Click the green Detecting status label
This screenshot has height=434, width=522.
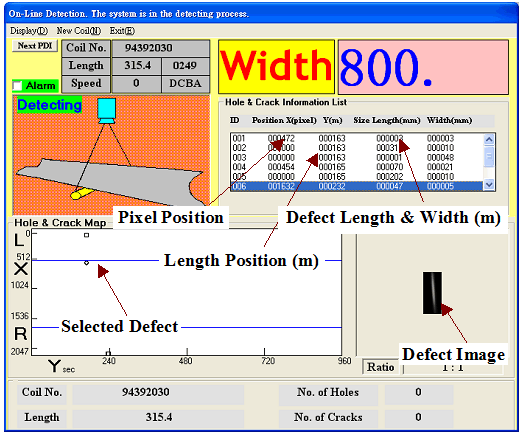coord(49,105)
